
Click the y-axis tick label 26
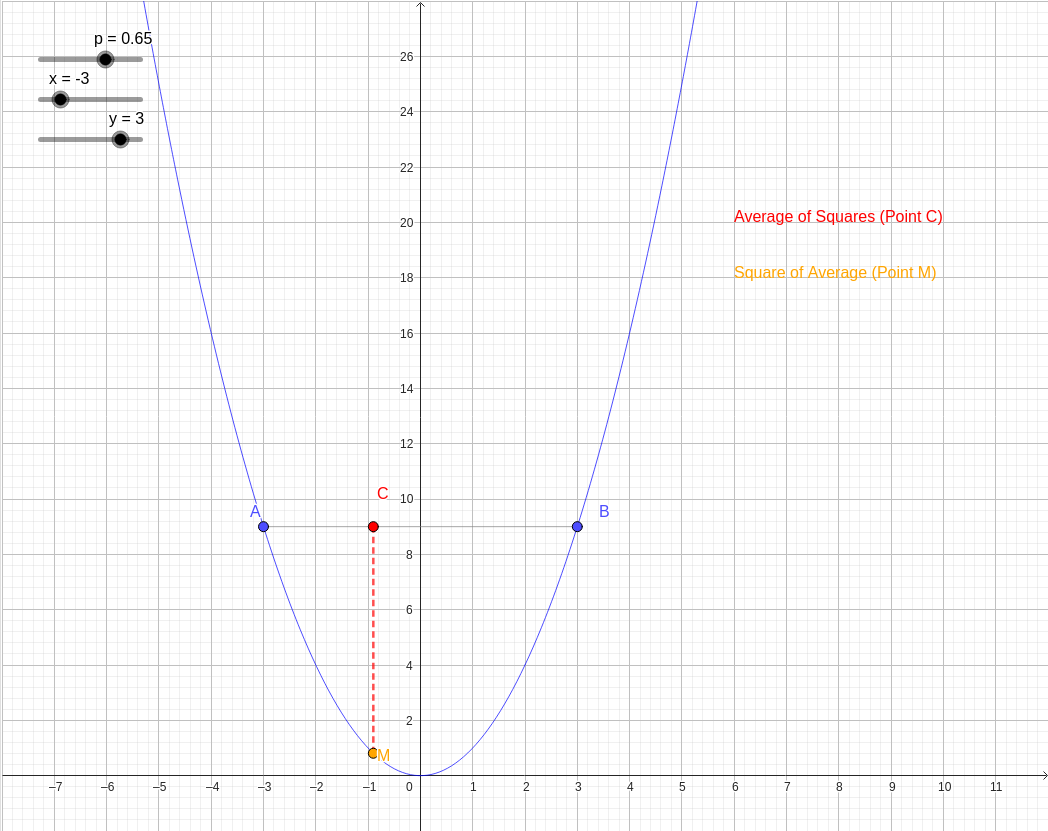pos(406,57)
